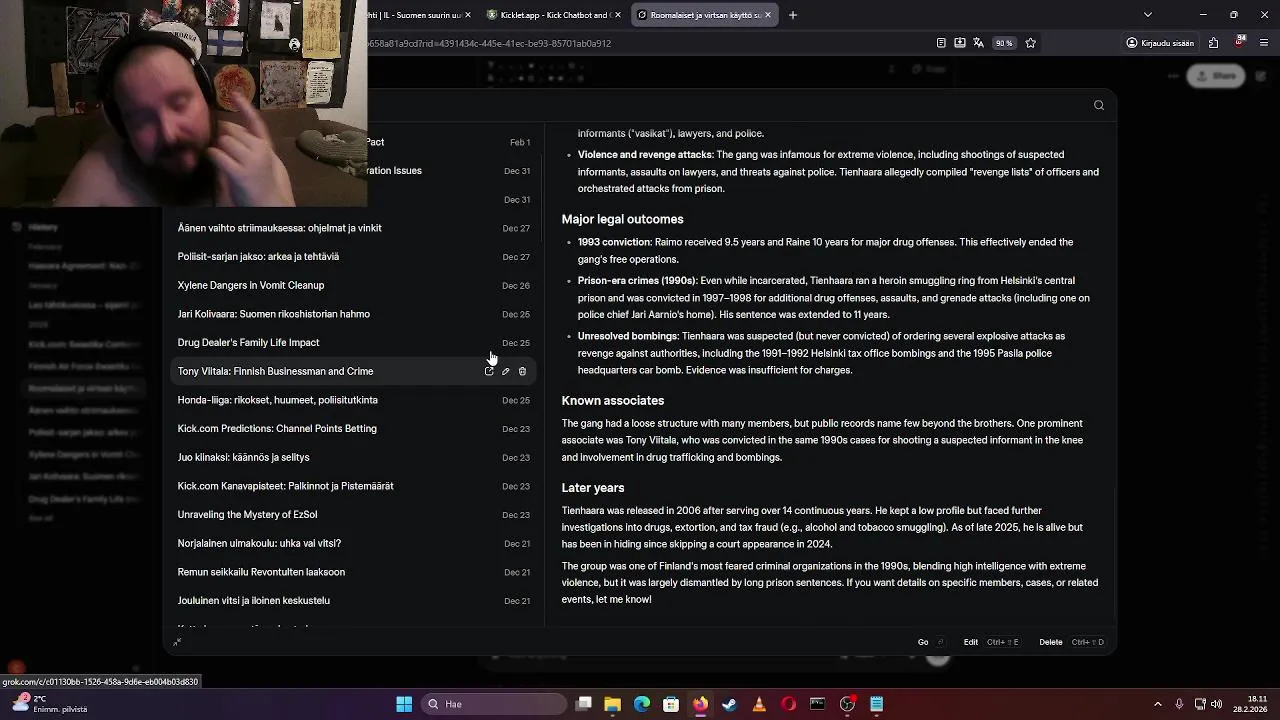Expand the Firefox list all tabs chevron
1280x720 pixels.
[x=1147, y=15]
